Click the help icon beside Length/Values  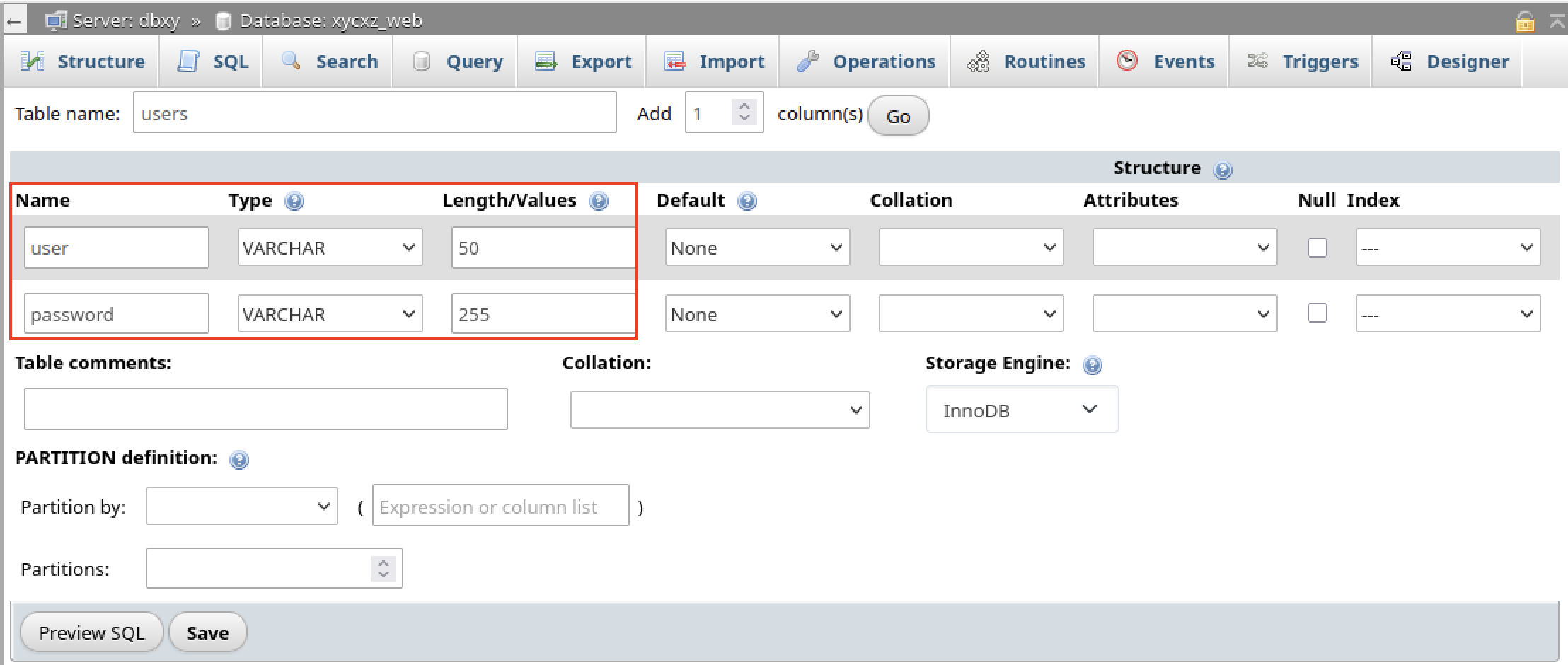pyautogui.click(x=599, y=202)
